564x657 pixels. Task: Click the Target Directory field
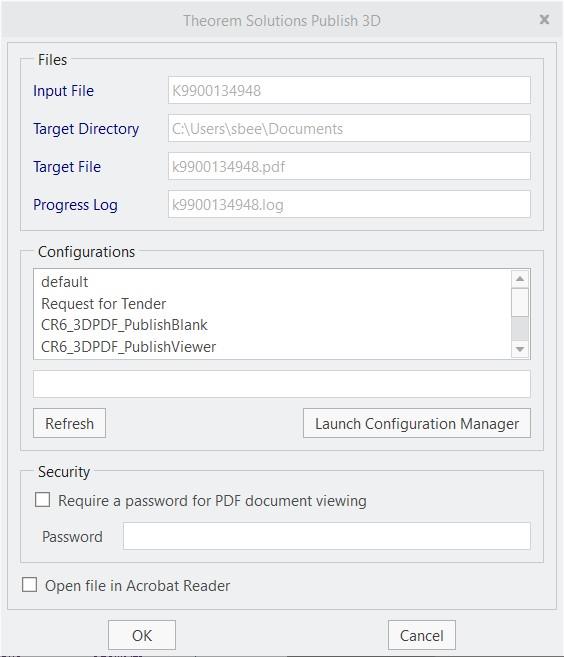point(349,128)
